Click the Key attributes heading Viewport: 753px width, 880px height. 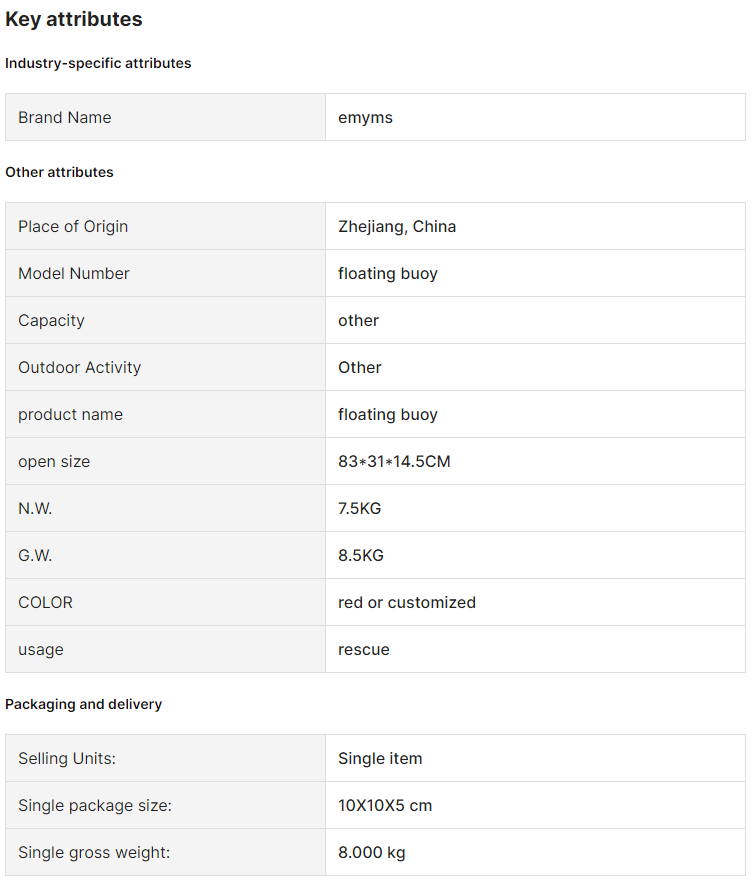coord(74,19)
